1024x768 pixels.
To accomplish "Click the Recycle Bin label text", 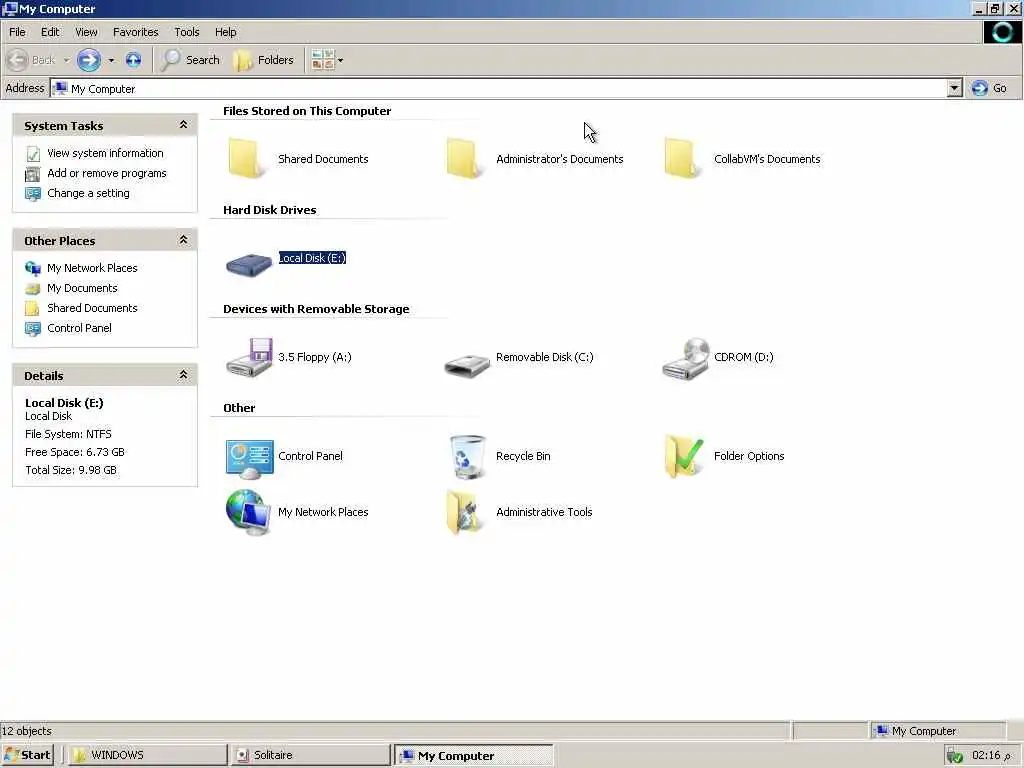I will pos(523,456).
